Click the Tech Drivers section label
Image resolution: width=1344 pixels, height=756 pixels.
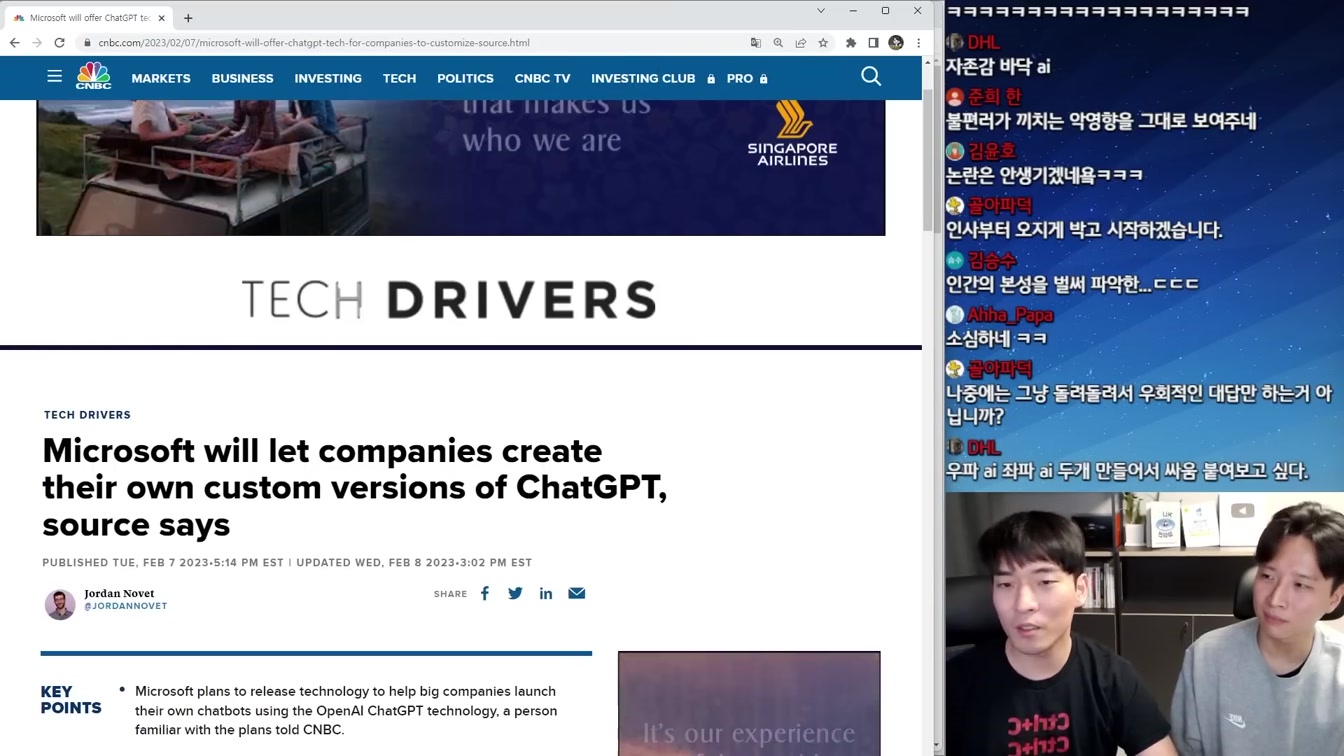coord(87,415)
